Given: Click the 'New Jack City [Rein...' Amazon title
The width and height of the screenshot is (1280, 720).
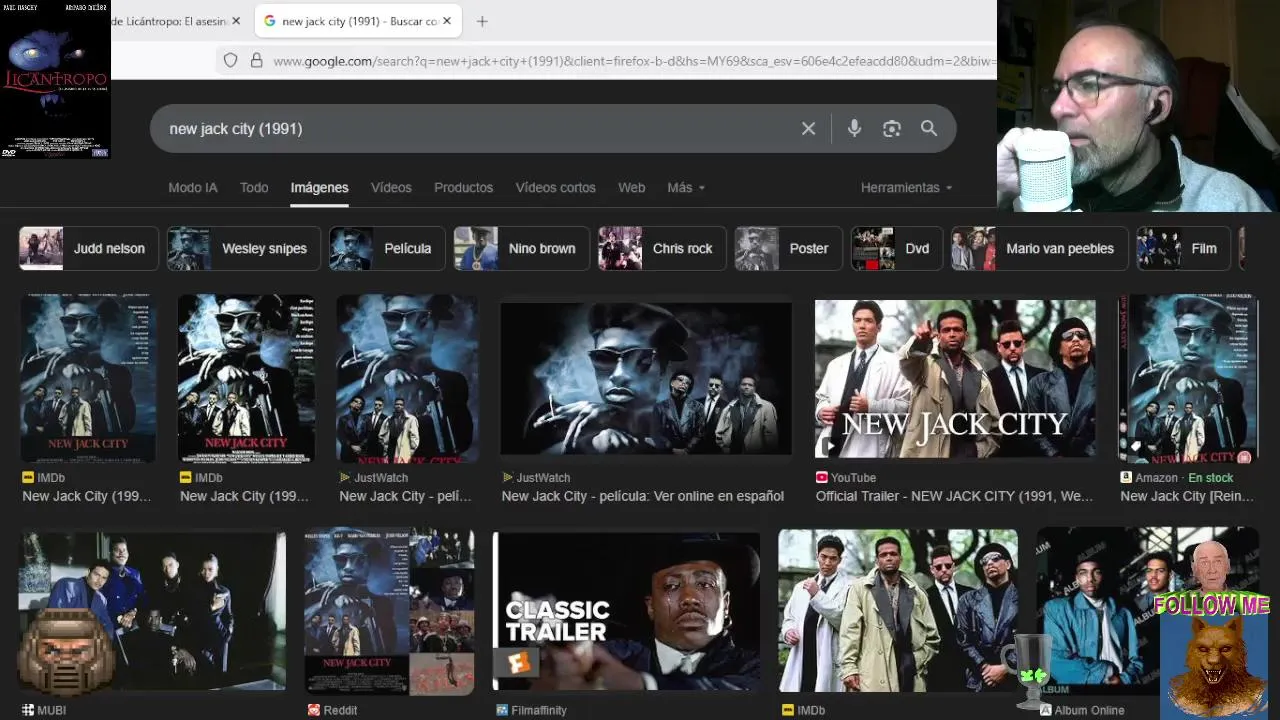Looking at the screenshot, I should (x=1187, y=496).
